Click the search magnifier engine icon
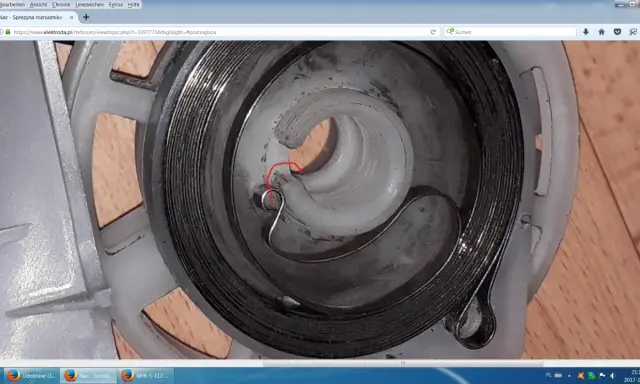Viewport: 640px width, 384px height. tap(450, 31)
